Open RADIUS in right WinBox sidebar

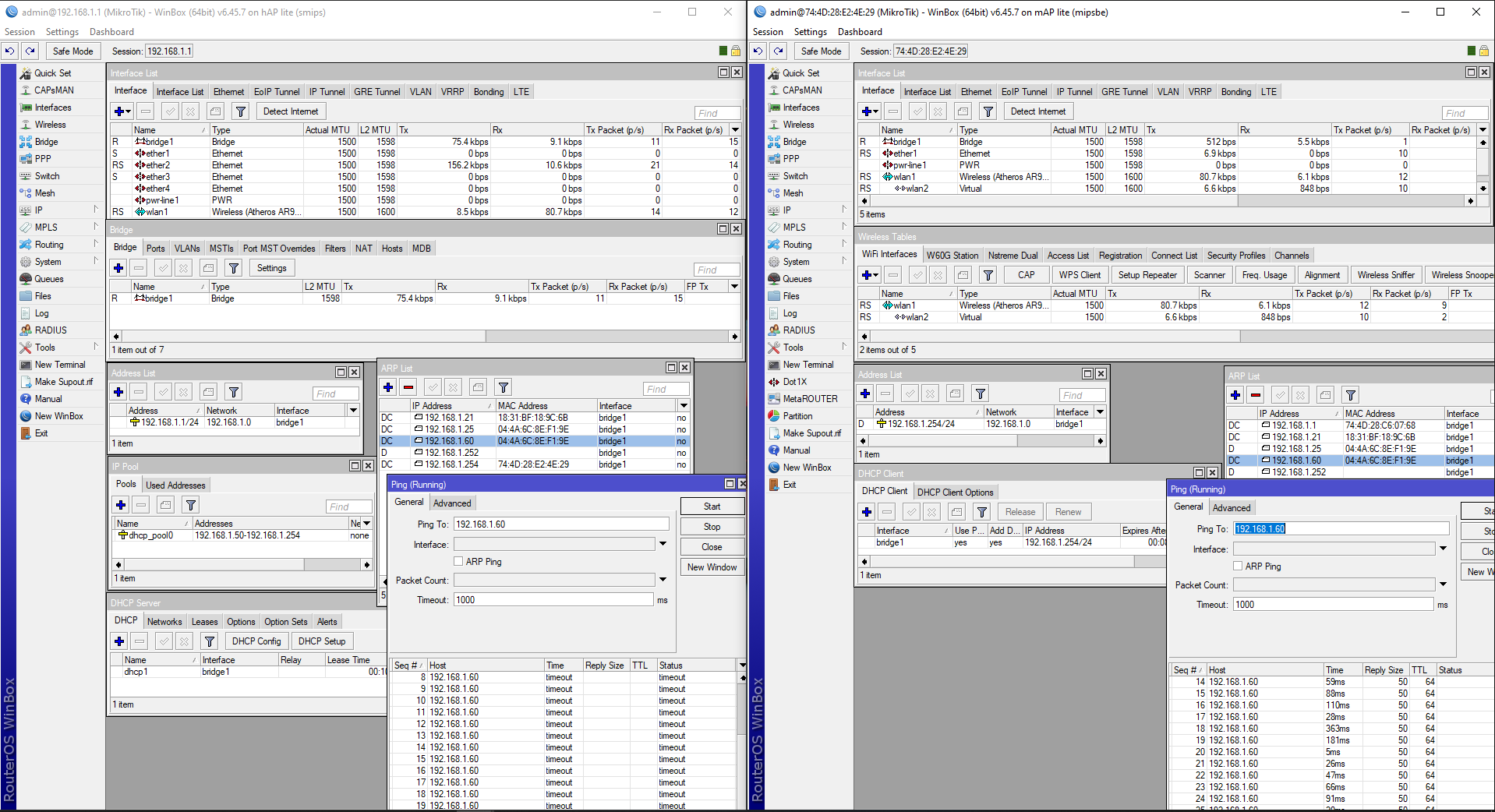pos(799,330)
